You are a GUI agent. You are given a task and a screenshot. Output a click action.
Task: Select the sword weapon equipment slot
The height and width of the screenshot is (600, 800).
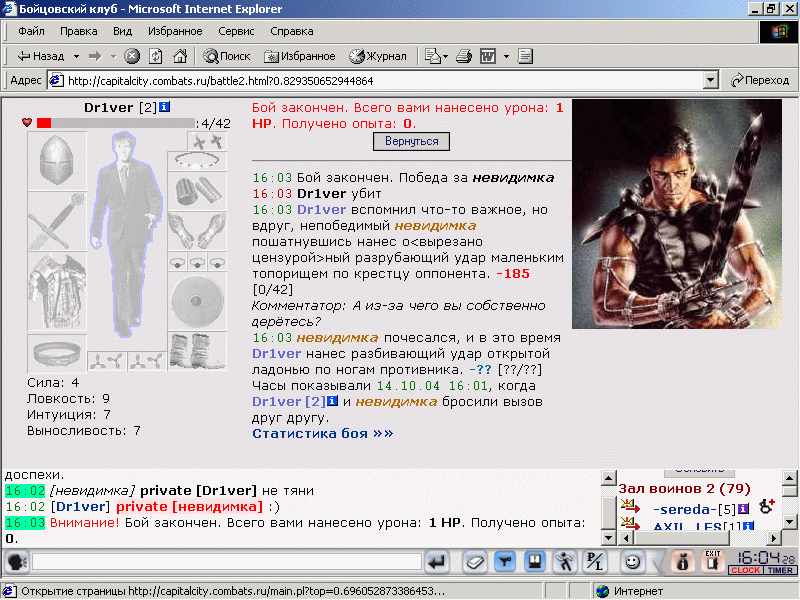57,221
